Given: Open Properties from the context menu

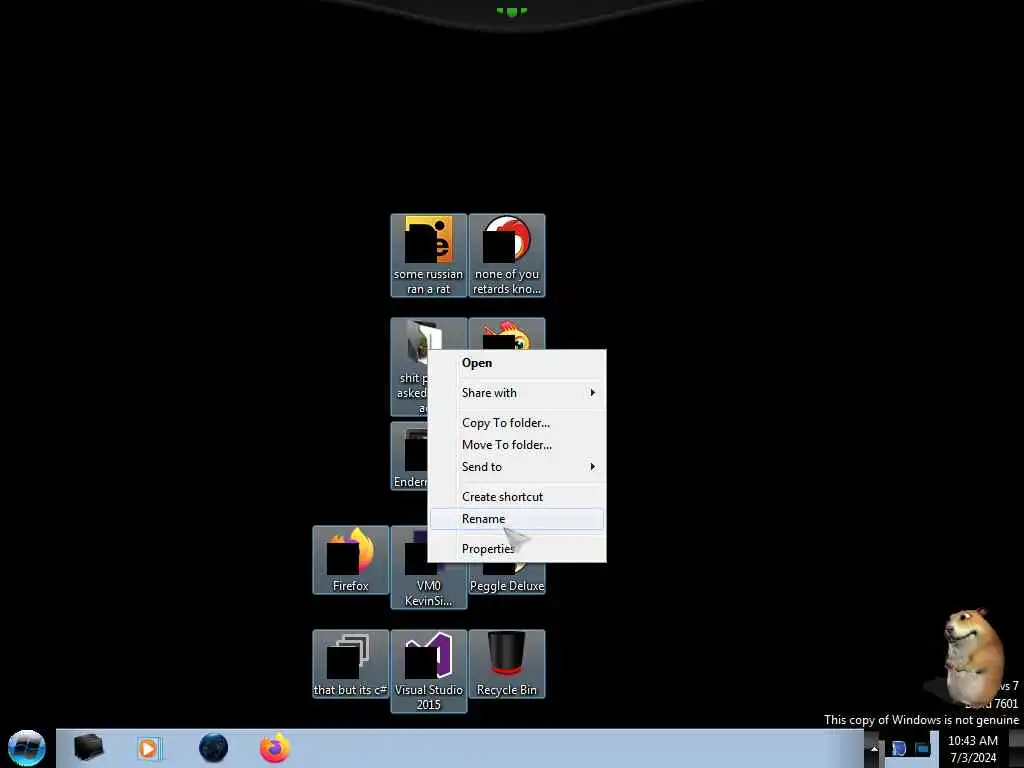Looking at the screenshot, I should 517,549.
